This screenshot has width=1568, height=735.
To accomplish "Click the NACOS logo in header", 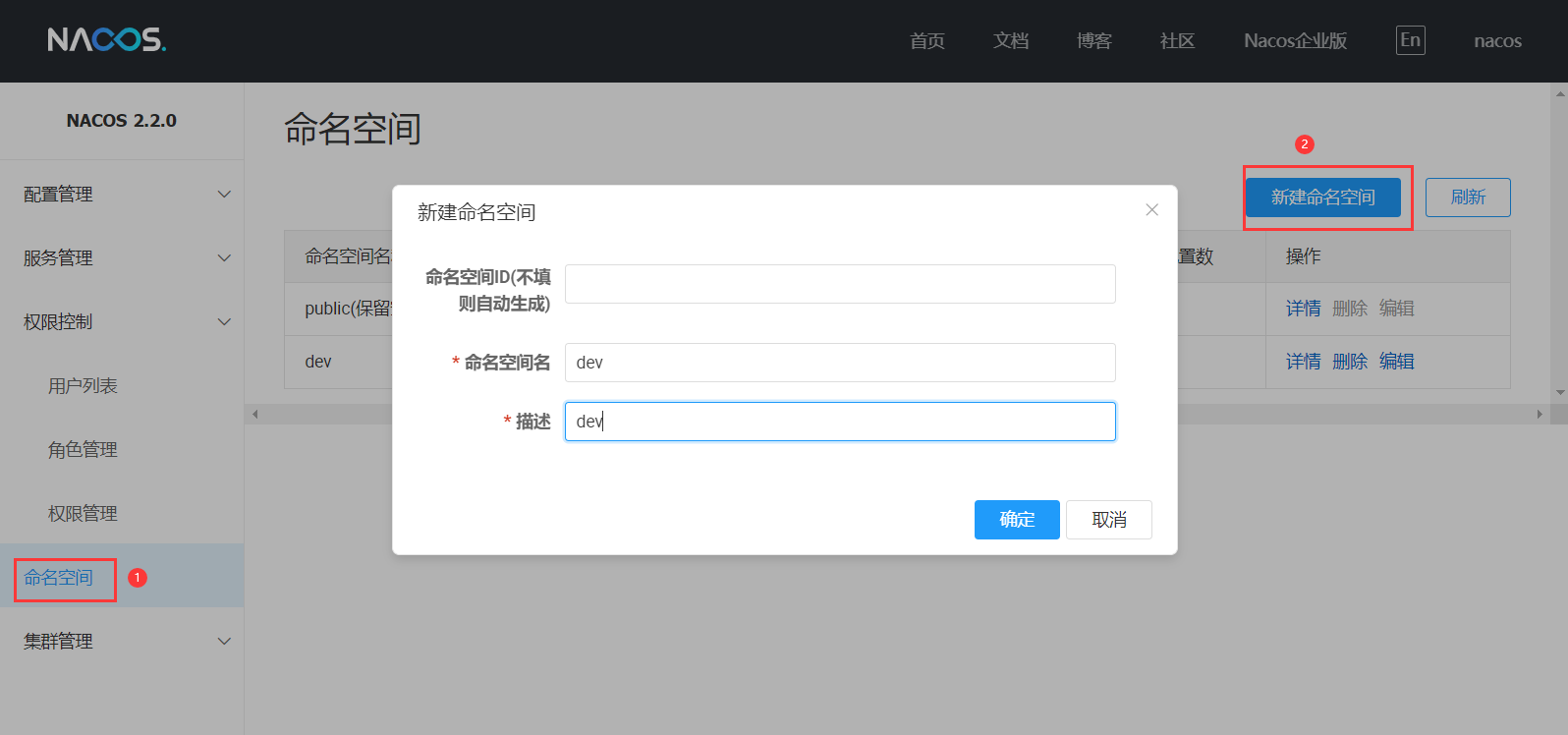I will (x=106, y=39).
